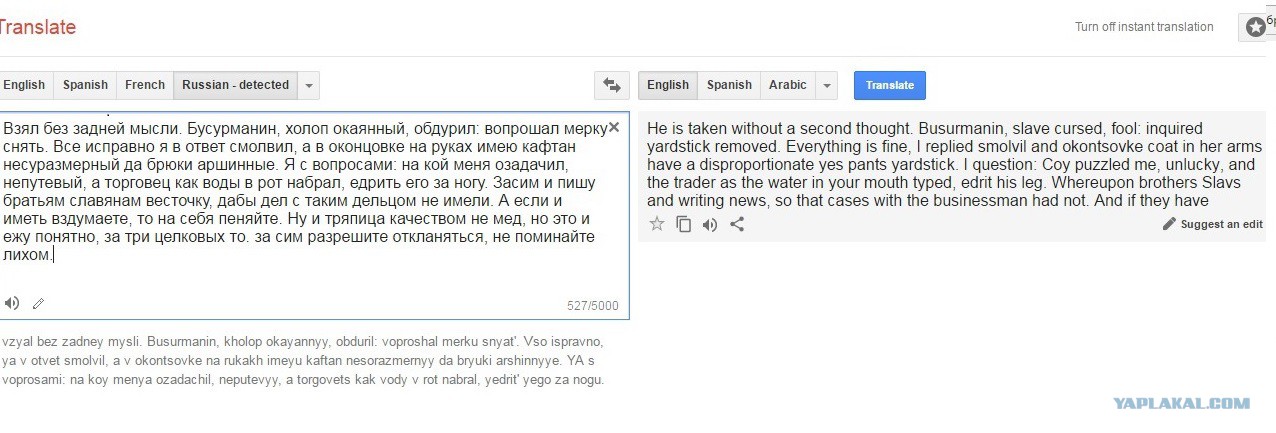Focus the Russian source text box
Screen dimensions: 1276x433
(312, 215)
